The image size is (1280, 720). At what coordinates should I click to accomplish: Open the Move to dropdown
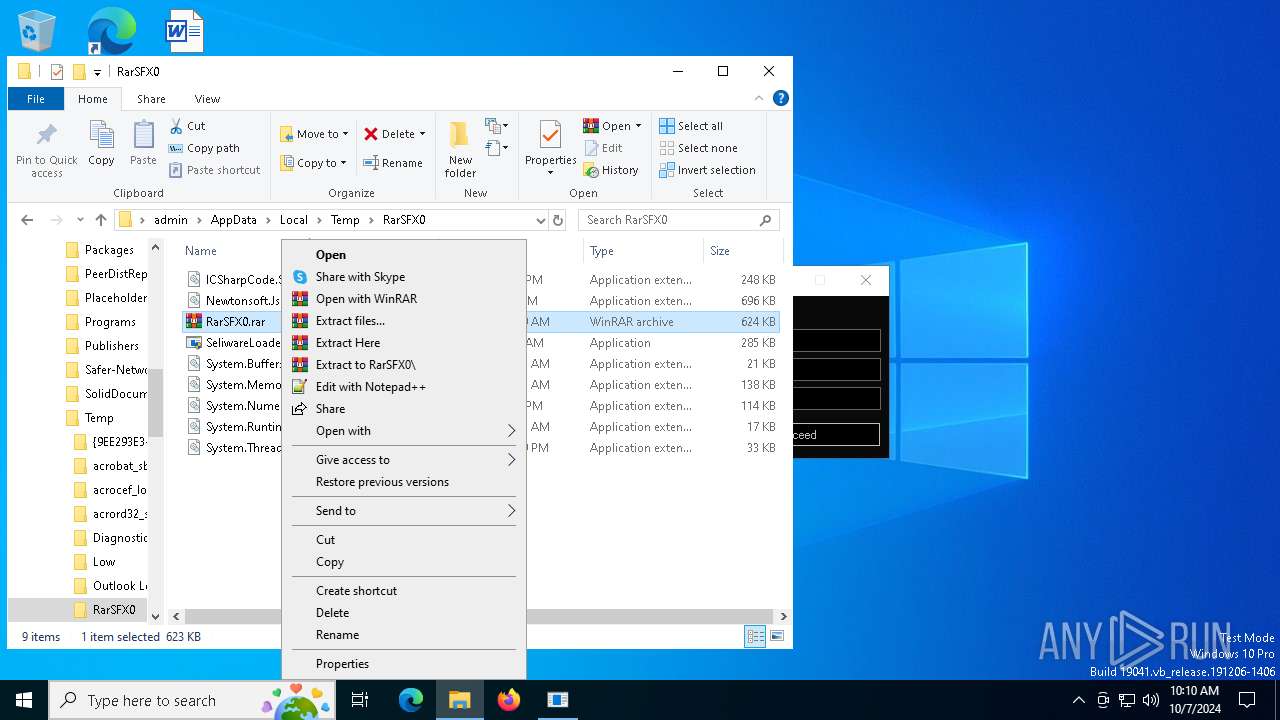(314, 134)
